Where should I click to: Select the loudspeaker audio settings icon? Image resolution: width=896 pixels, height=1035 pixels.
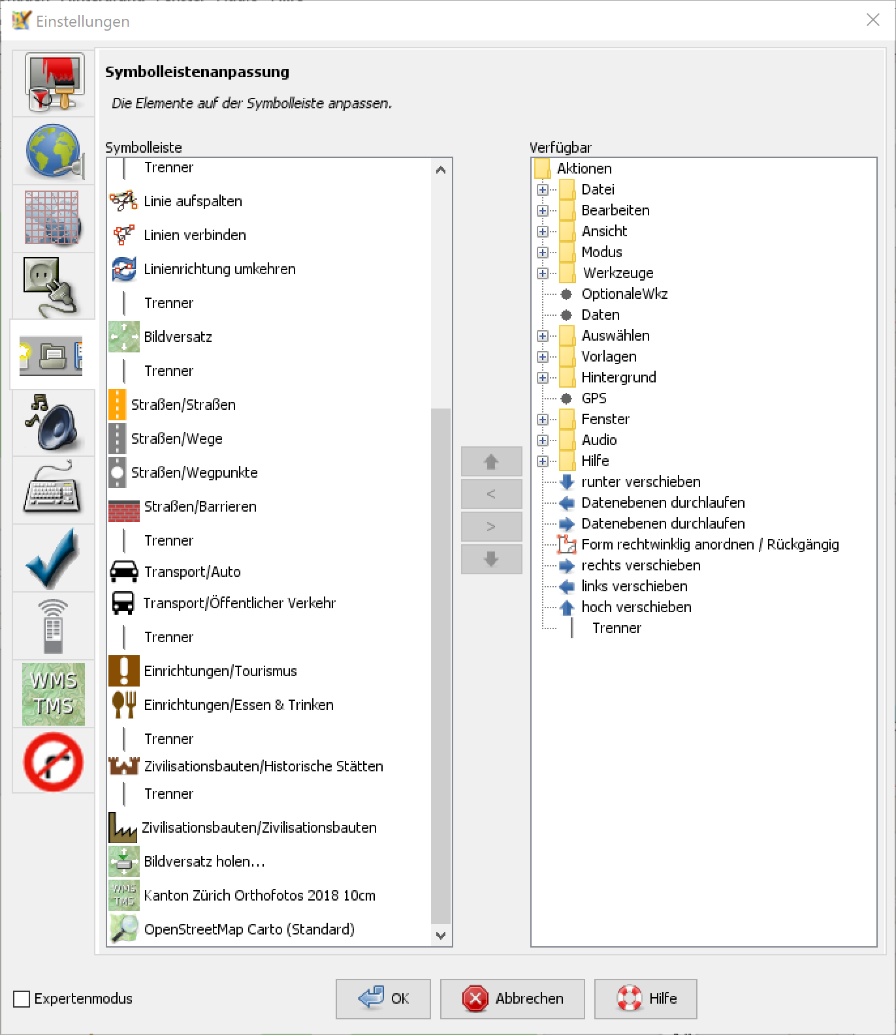coord(52,421)
